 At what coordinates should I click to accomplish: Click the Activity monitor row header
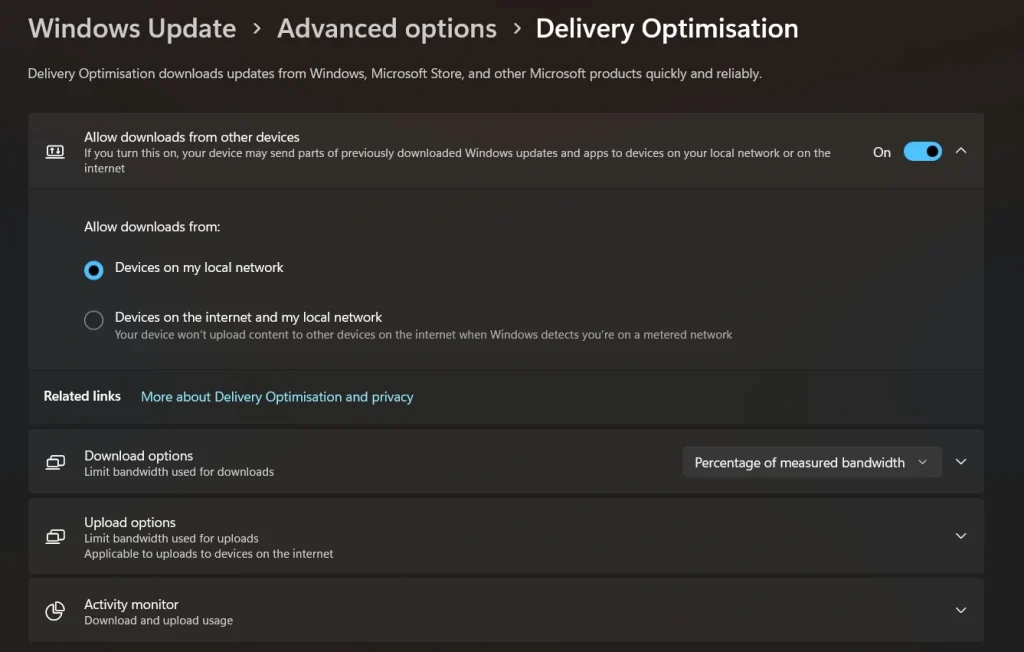(x=131, y=604)
